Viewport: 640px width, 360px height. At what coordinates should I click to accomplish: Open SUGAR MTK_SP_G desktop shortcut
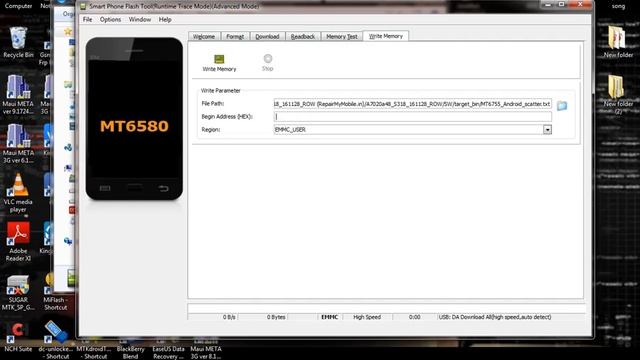(x=18, y=293)
